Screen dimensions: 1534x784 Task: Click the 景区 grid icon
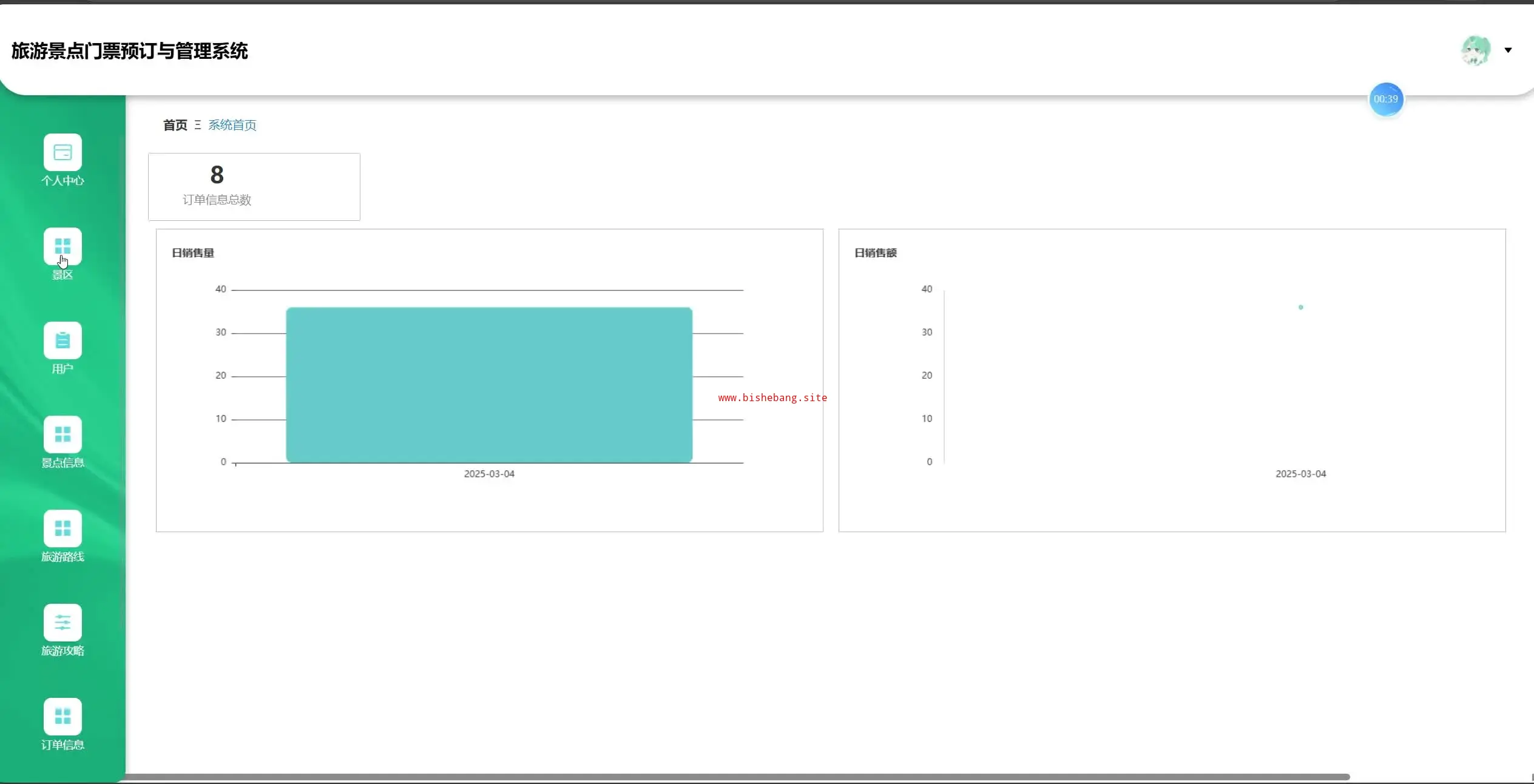(63, 246)
